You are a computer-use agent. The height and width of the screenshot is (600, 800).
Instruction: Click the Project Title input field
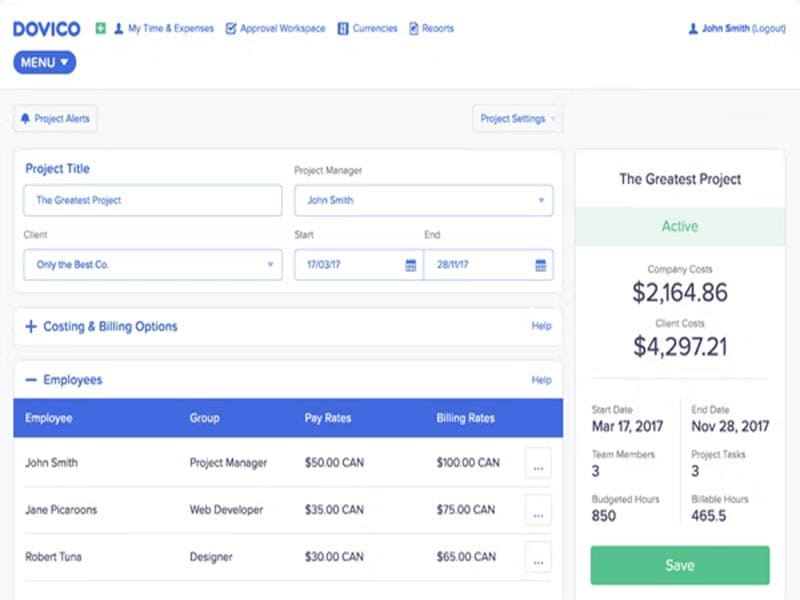[151, 200]
